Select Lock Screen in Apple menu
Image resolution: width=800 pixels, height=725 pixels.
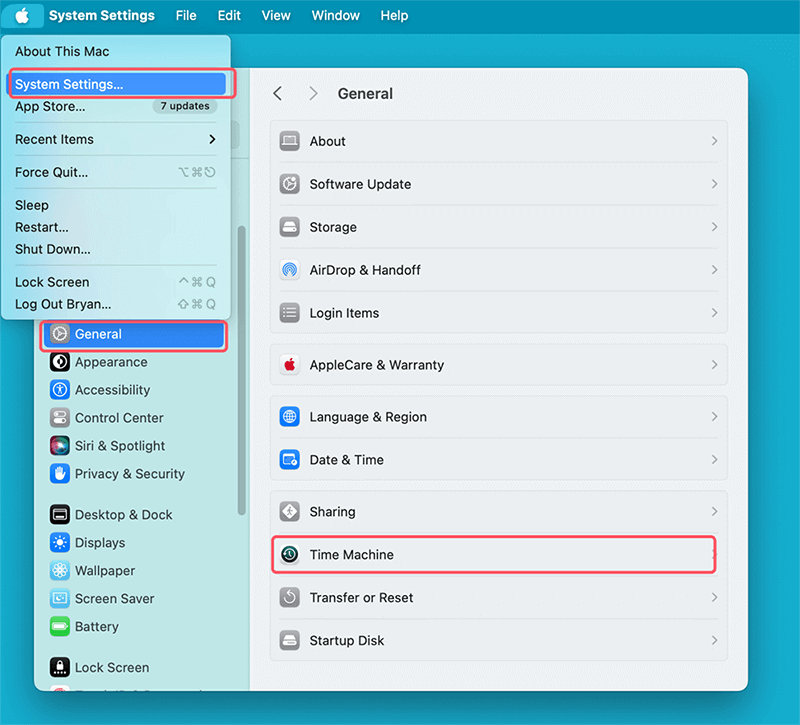52,282
